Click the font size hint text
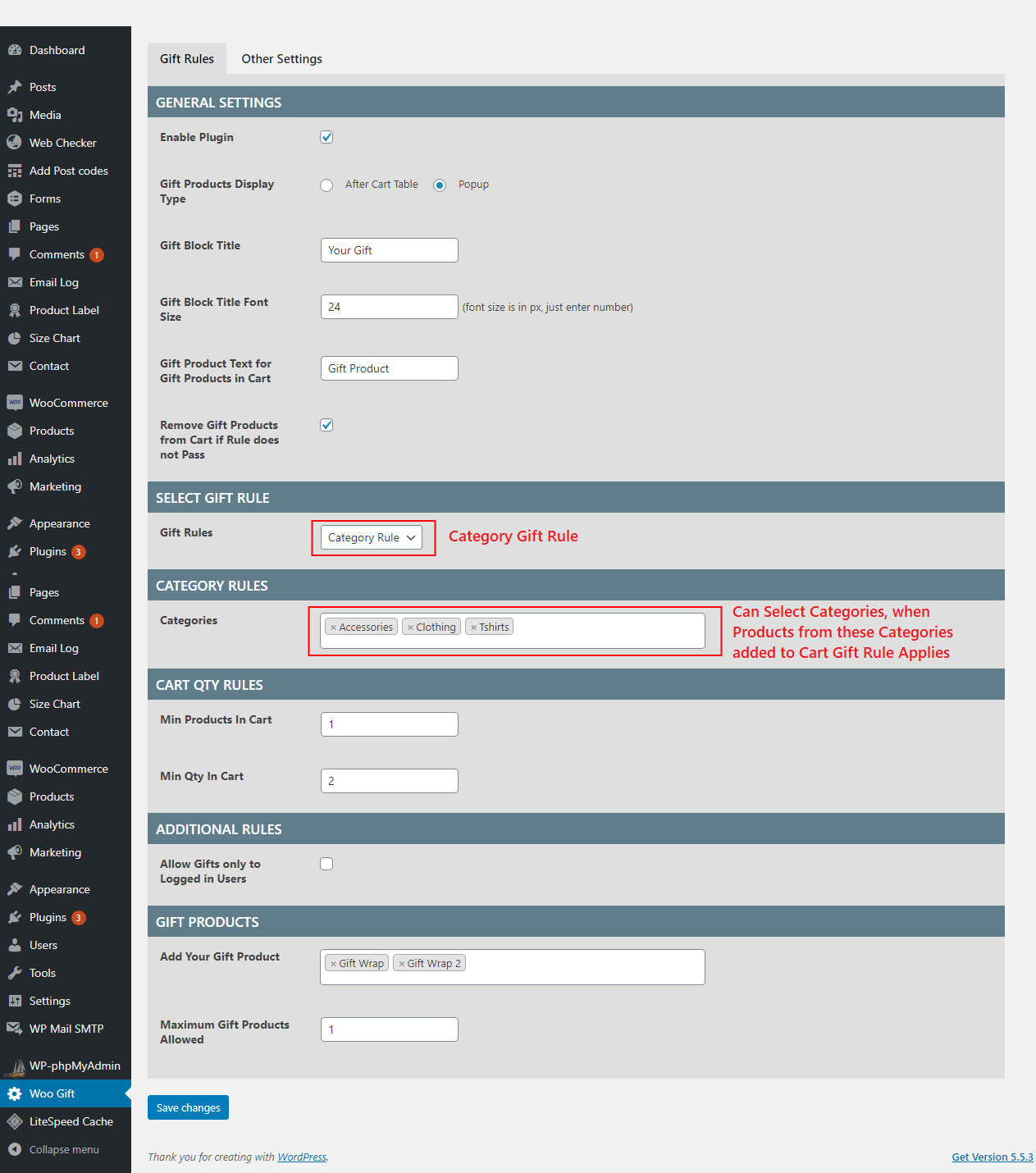Image resolution: width=1036 pixels, height=1173 pixels. [x=548, y=308]
